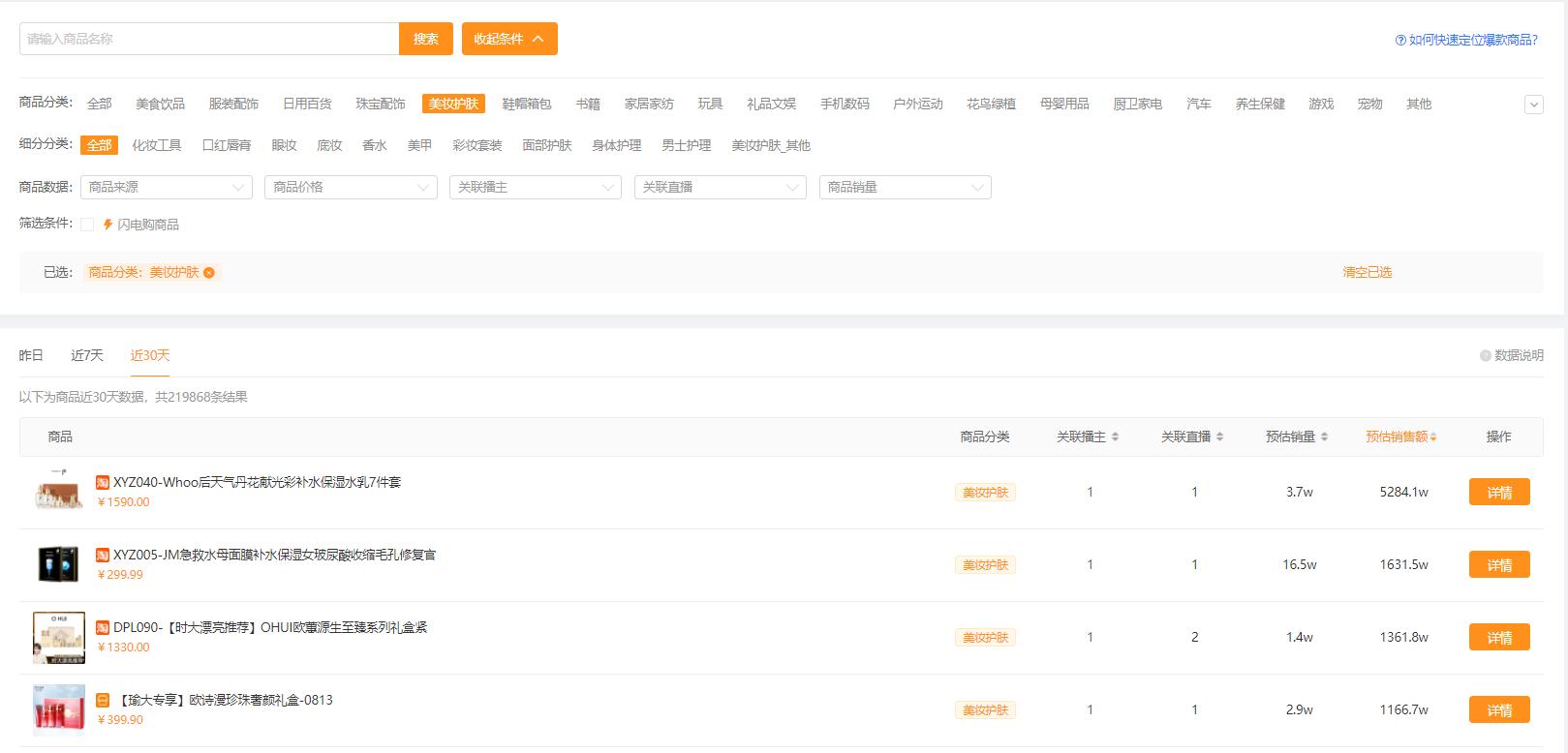The height and width of the screenshot is (753, 1568).
Task: Open the 关联直播 dropdown filter
Action: pyautogui.click(x=721, y=187)
